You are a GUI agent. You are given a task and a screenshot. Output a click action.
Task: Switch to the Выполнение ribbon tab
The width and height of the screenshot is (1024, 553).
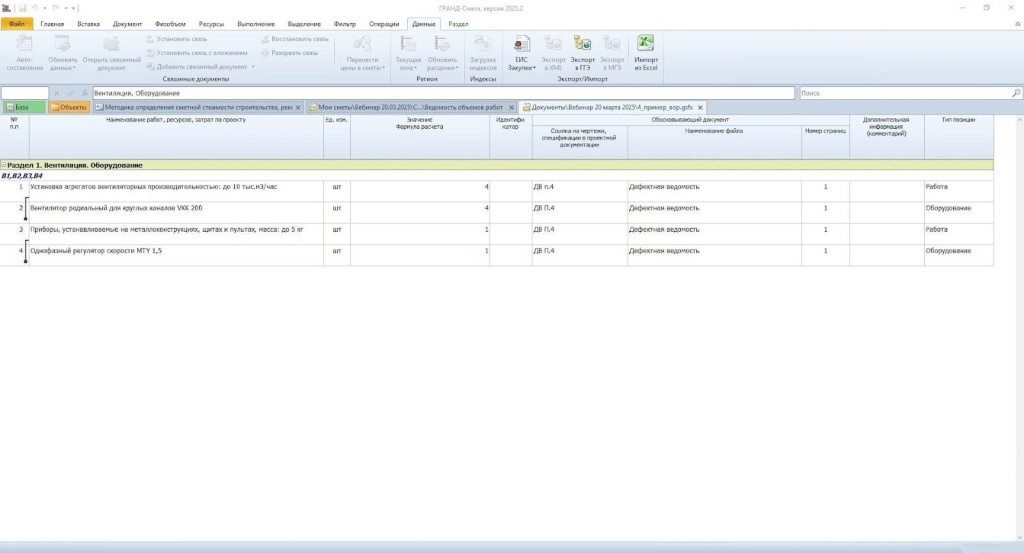[x=255, y=24]
